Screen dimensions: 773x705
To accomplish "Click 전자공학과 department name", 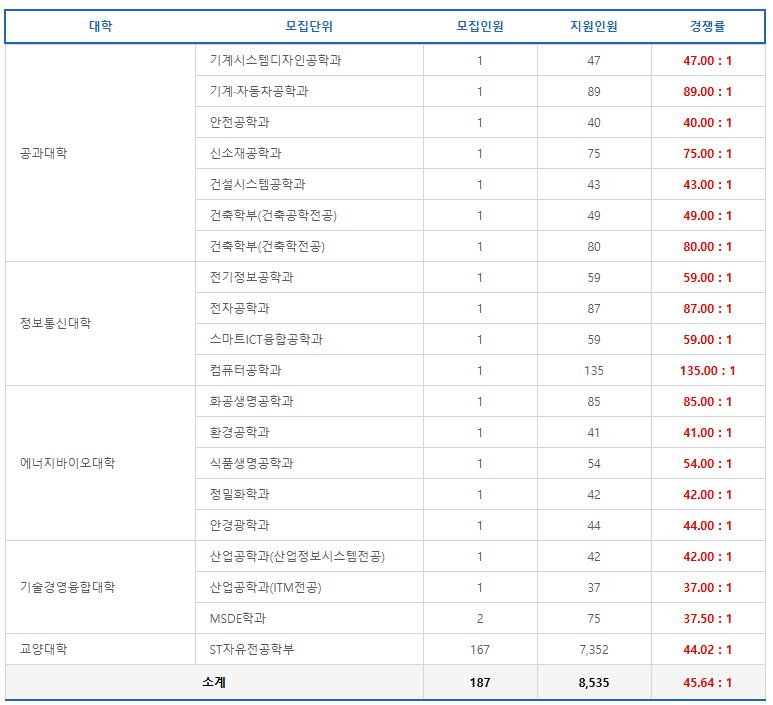I will tap(240, 309).
